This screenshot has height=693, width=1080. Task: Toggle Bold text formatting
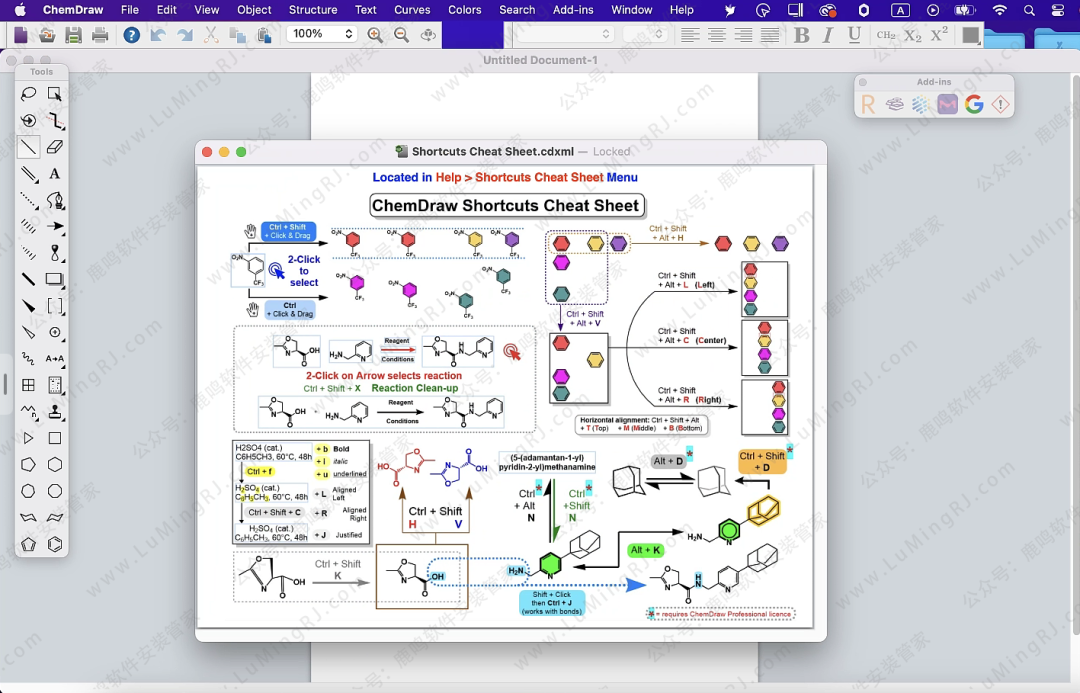801,34
